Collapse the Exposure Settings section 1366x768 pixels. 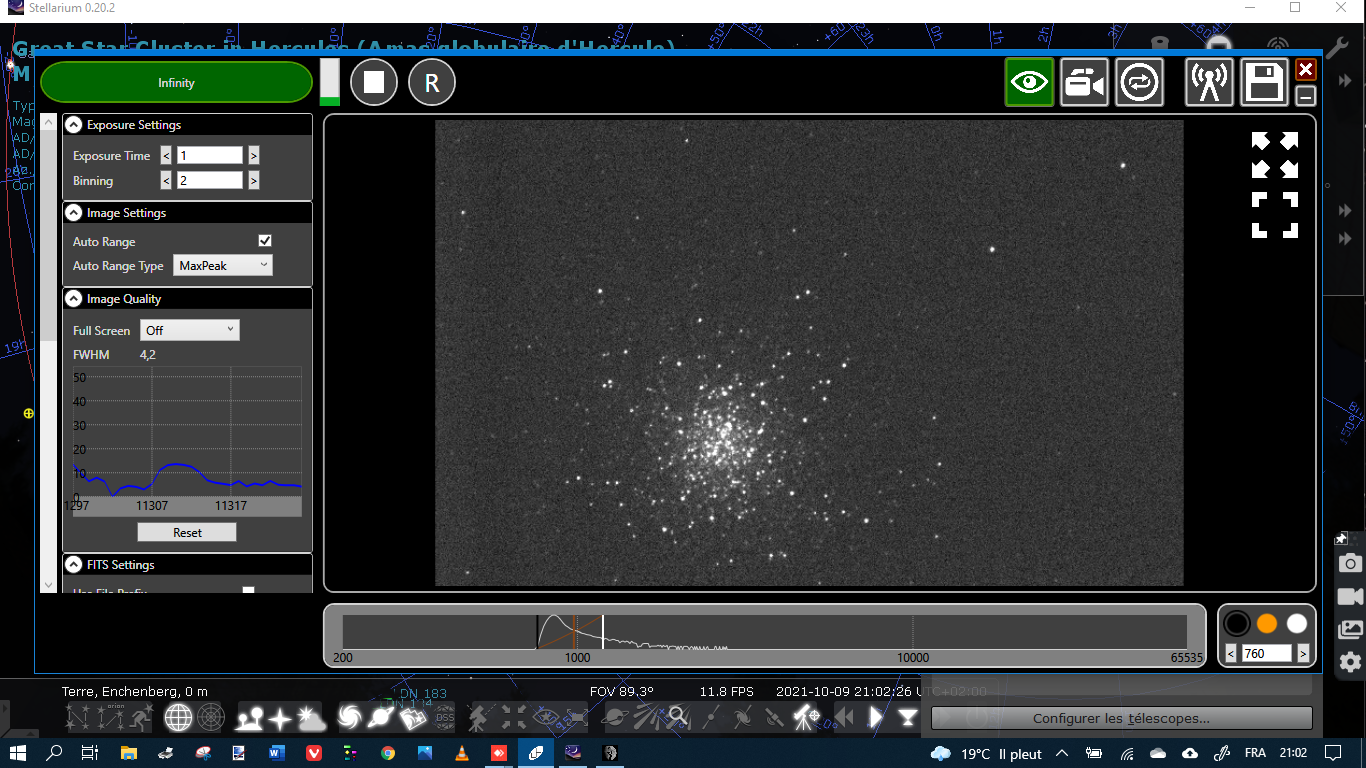(73, 125)
